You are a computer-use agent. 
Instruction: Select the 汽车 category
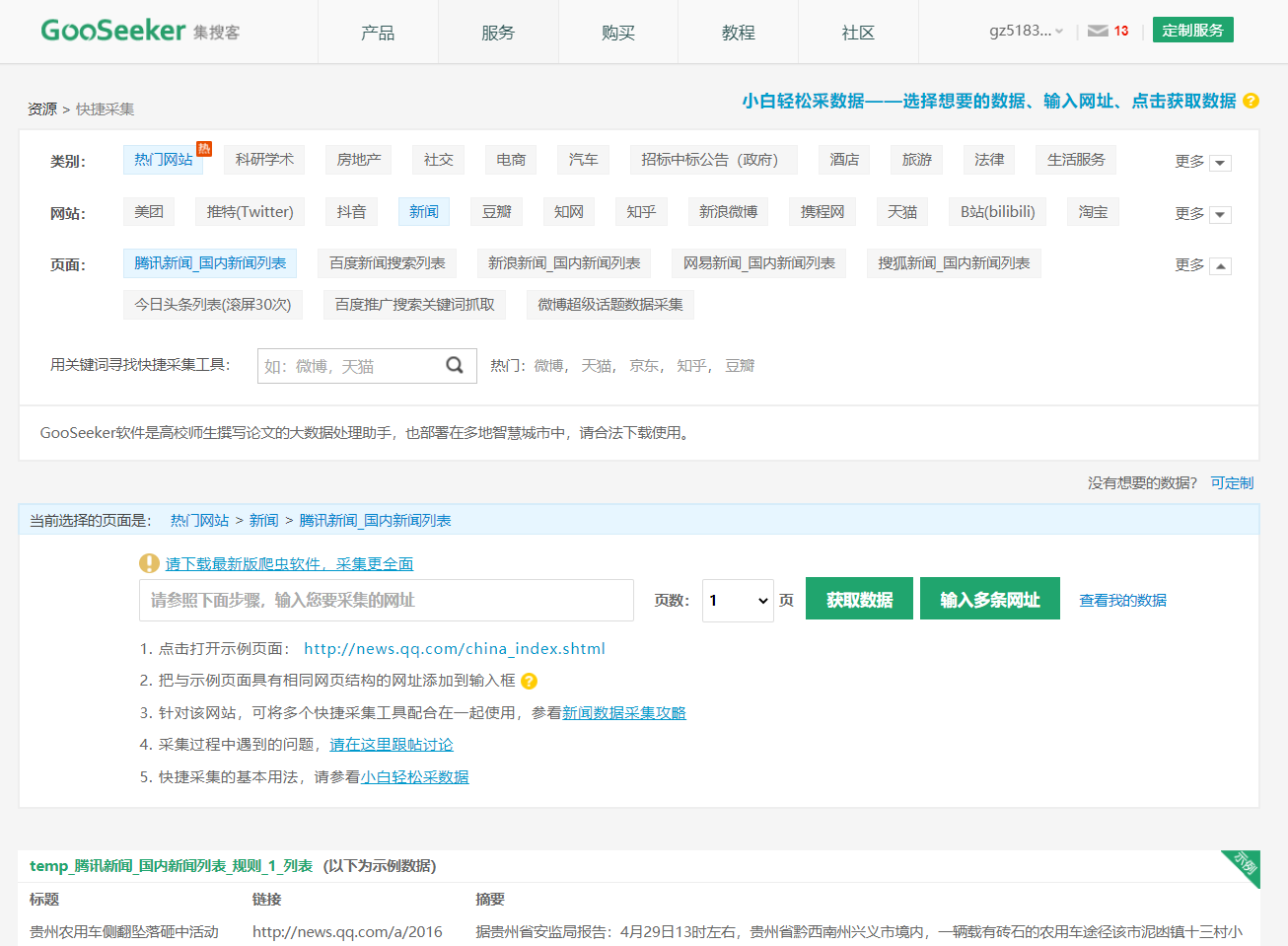tap(584, 160)
